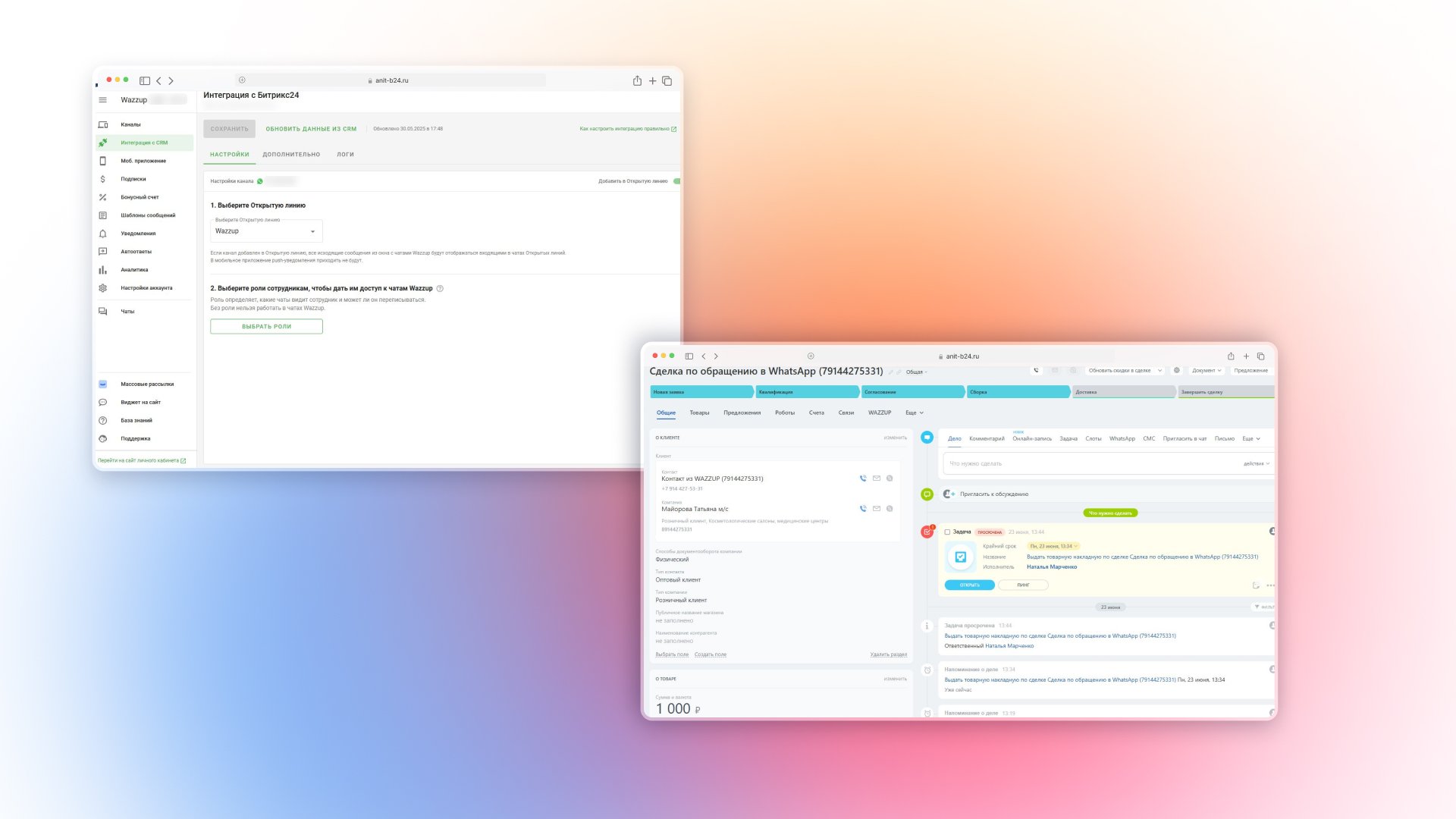Click the deal settings gear icon
Viewport: 1456px width, 819px height.
(x=1177, y=371)
